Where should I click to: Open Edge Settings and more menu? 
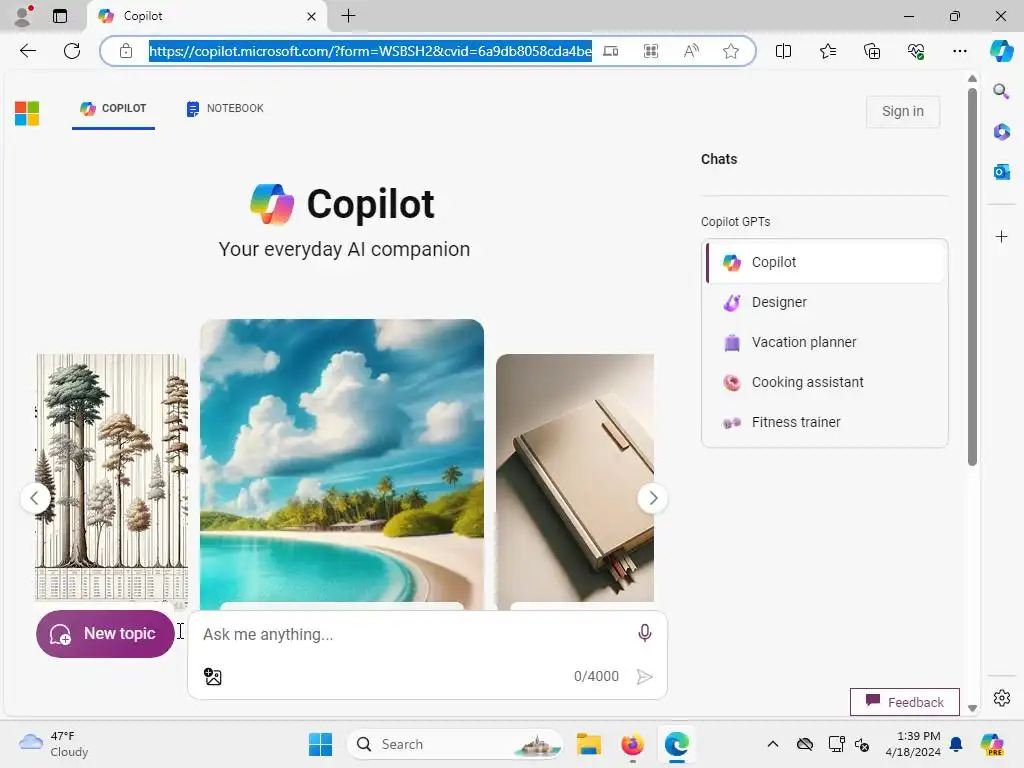click(959, 51)
